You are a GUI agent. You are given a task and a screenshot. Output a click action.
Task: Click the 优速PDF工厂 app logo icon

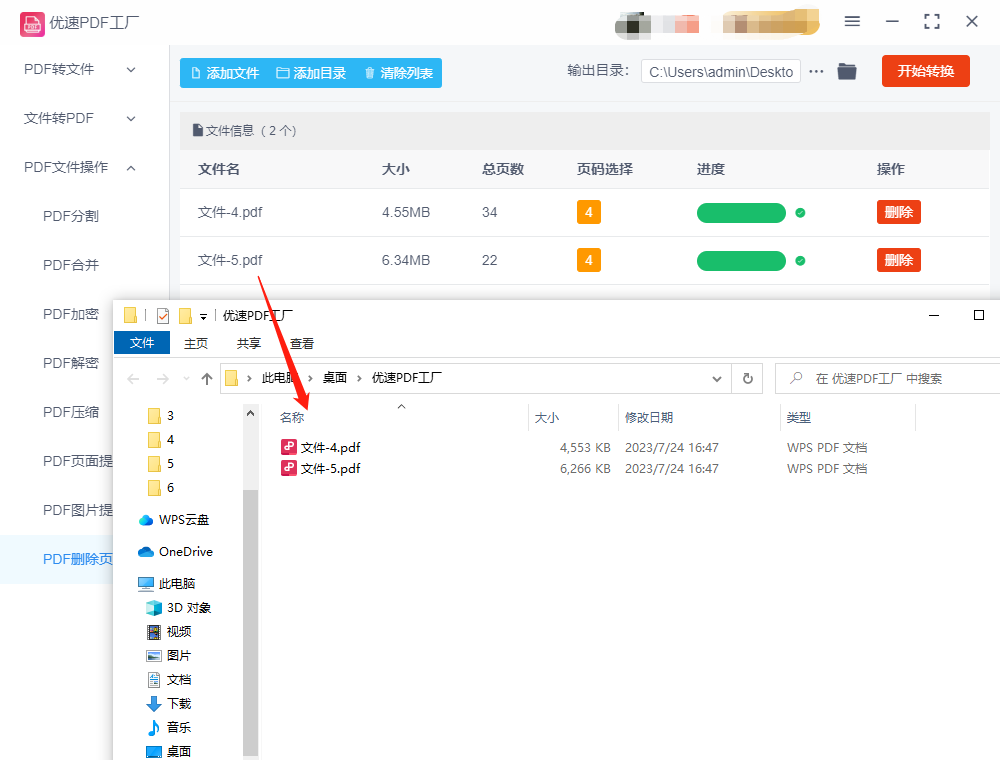[32, 24]
